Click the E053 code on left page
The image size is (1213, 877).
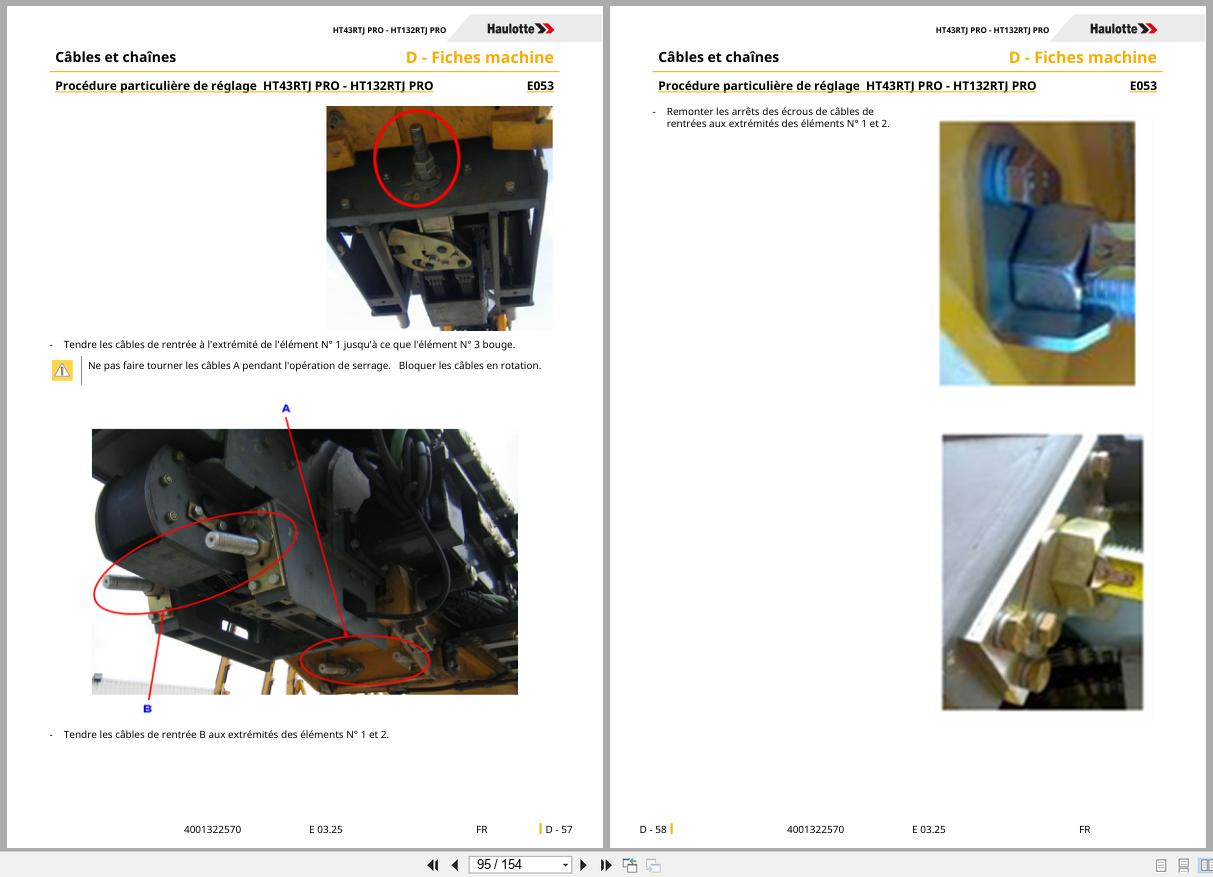click(x=540, y=86)
